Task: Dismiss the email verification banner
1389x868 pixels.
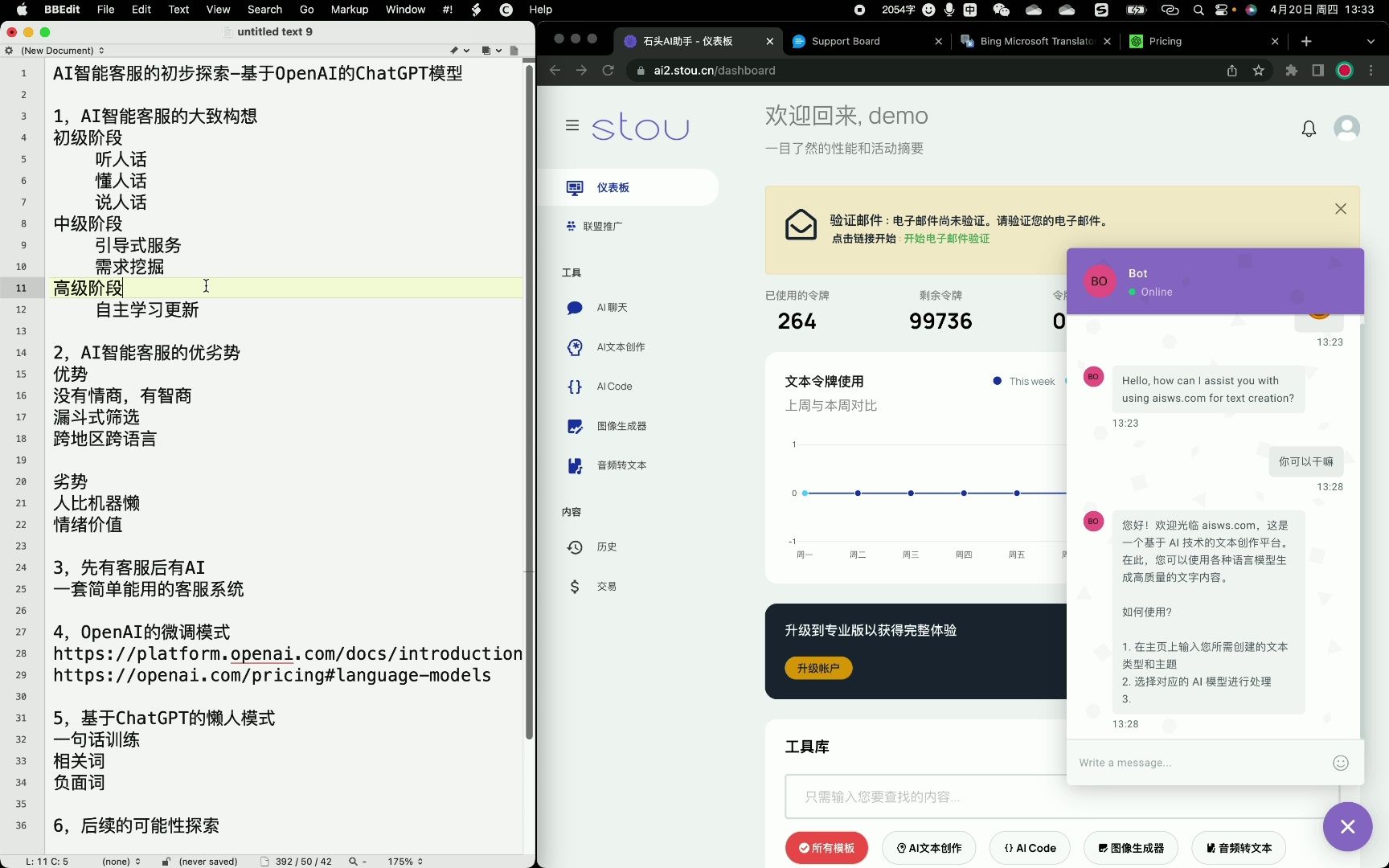Action: (x=1341, y=209)
